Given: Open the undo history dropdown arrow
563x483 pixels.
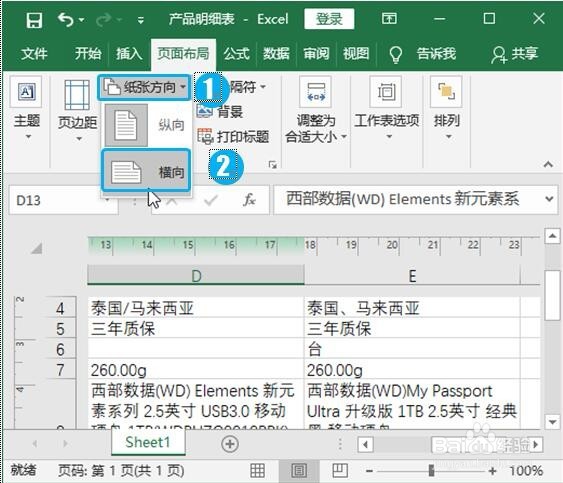Looking at the screenshot, I should pos(82,19).
